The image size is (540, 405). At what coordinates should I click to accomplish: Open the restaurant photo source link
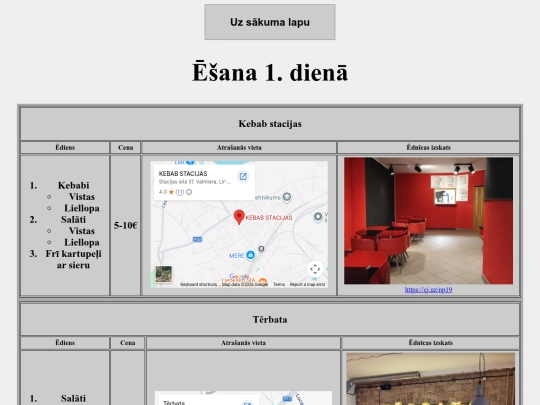click(428, 290)
